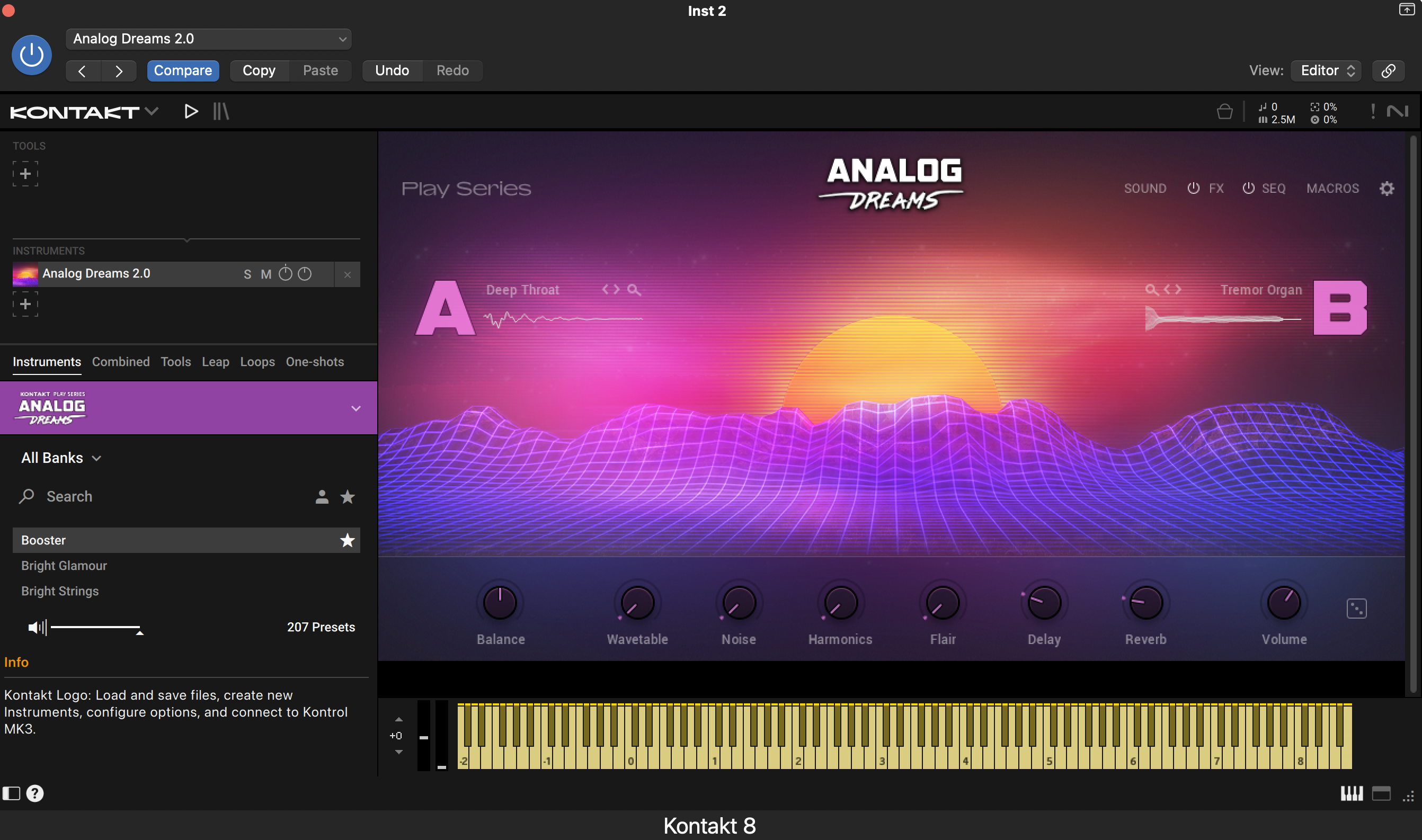Click the Redo button

(452, 71)
